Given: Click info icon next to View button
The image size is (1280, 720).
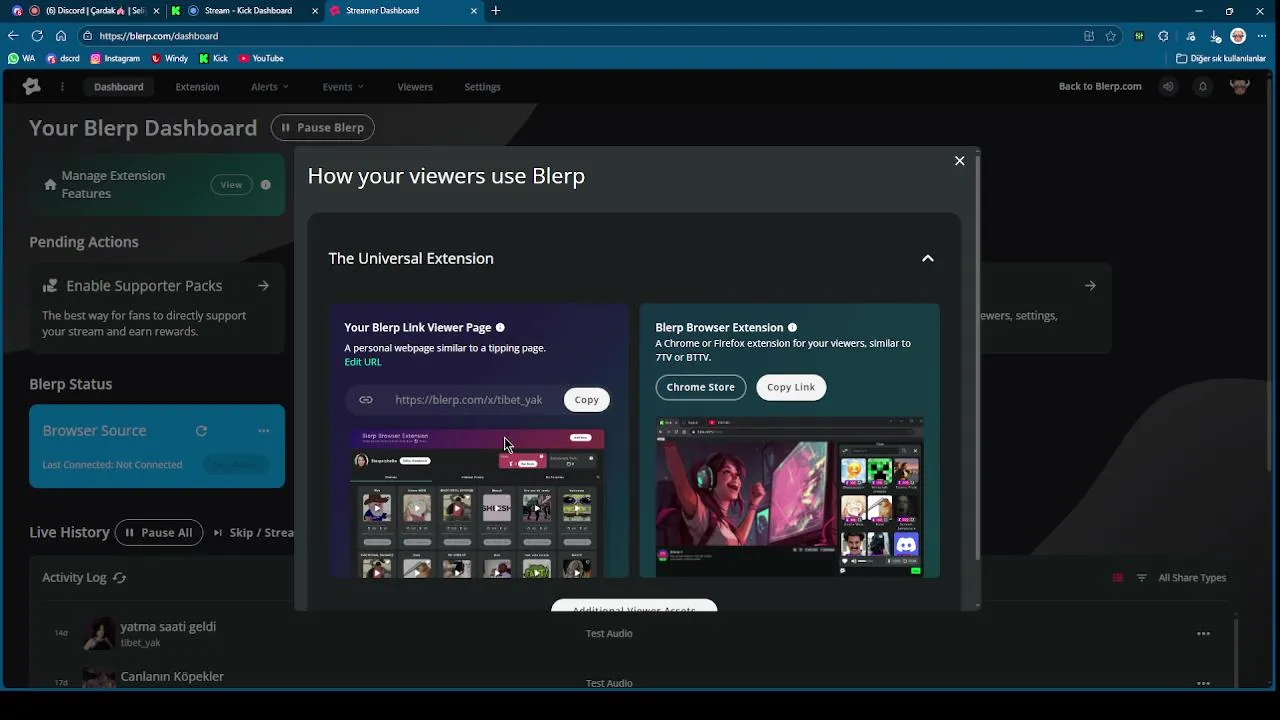Looking at the screenshot, I should (266, 184).
